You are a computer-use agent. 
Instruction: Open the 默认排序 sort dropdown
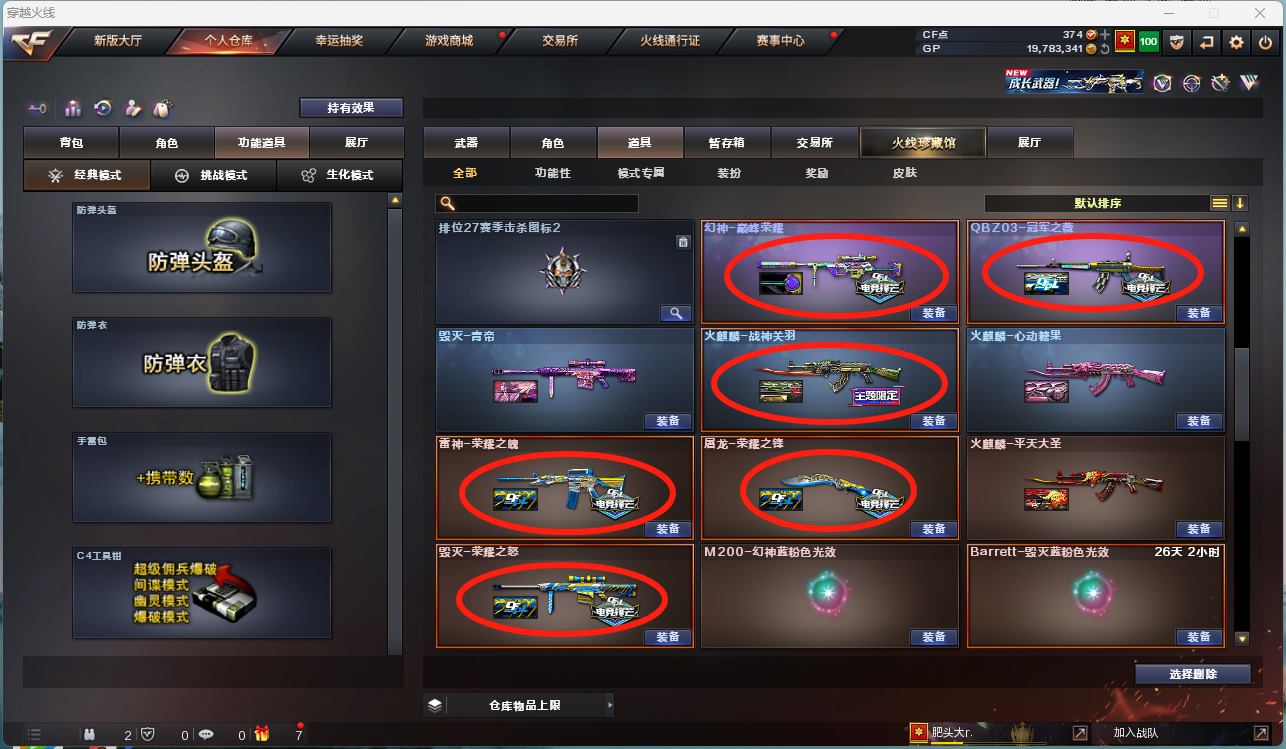pos(1098,203)
